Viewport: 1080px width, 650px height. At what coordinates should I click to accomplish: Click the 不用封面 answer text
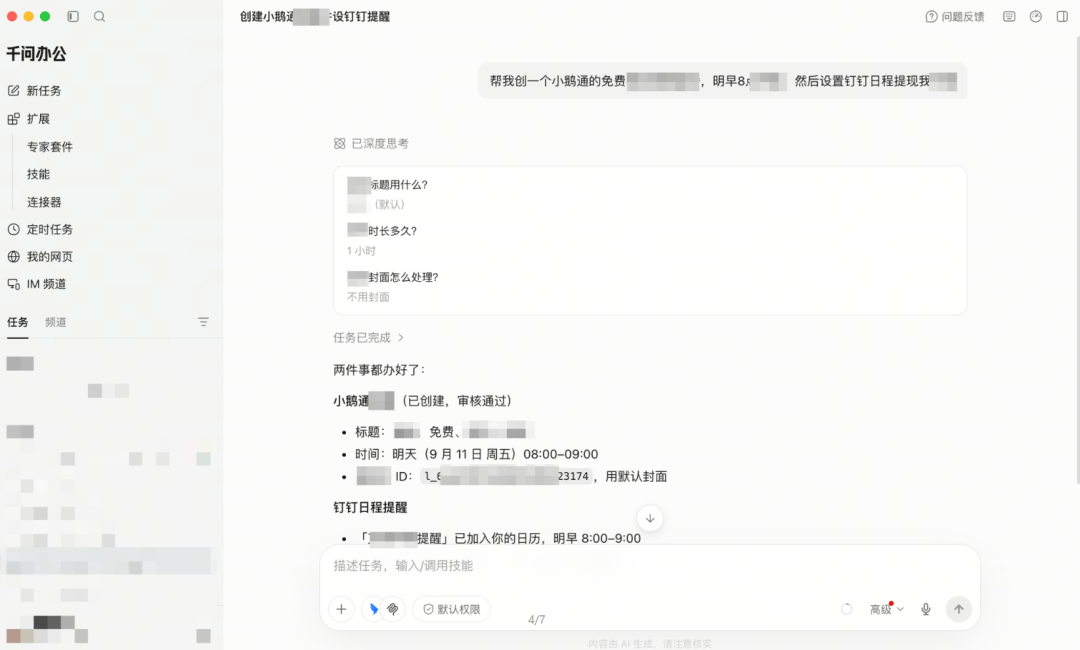point(368,297)
